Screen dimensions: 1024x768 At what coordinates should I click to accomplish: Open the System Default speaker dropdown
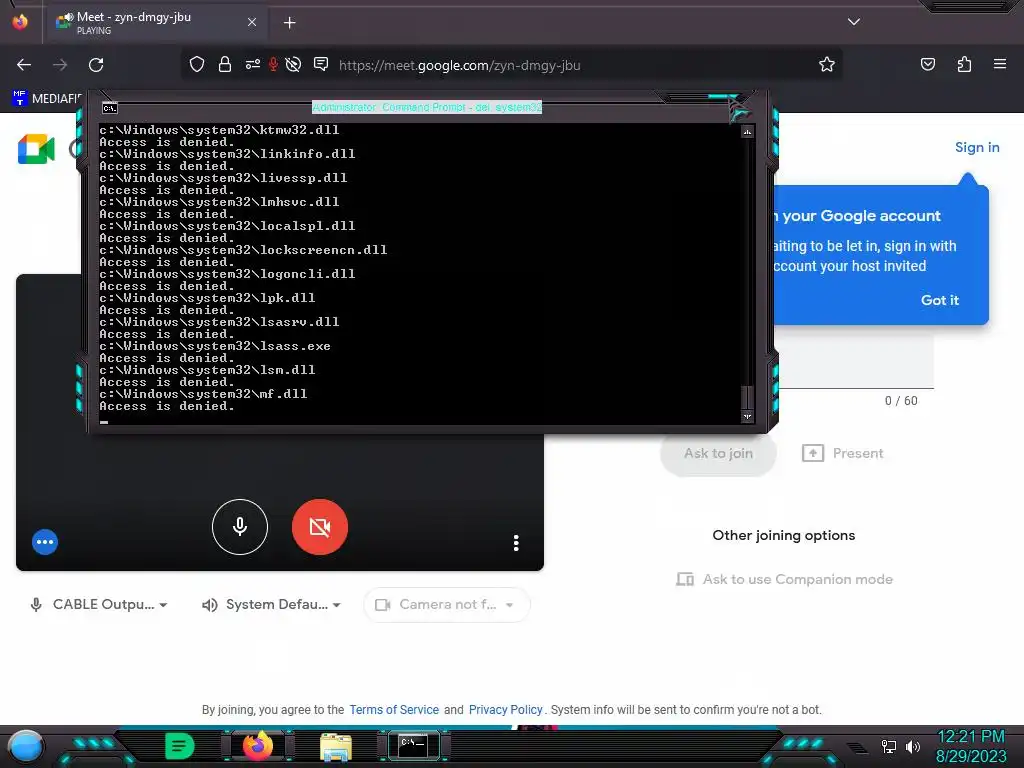point(272,605)
